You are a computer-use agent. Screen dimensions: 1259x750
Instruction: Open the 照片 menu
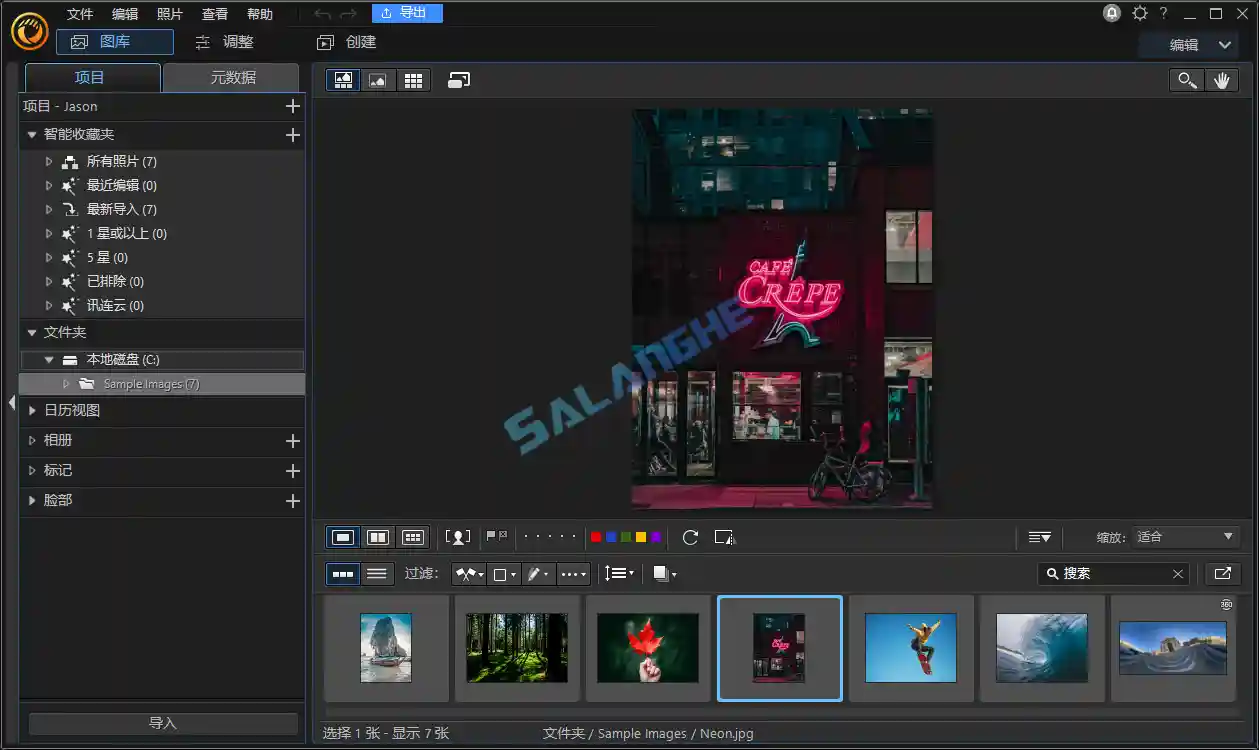pos(170,14)
